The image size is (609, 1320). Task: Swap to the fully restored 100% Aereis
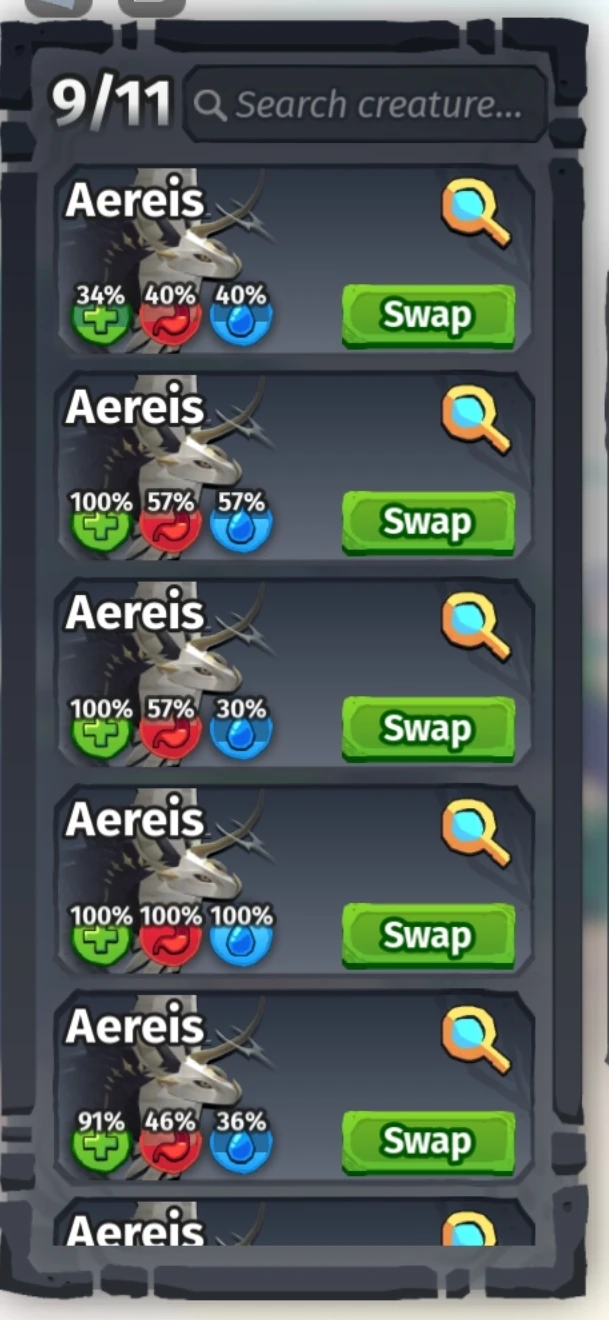pyautogui.click(x=428, y=935)
